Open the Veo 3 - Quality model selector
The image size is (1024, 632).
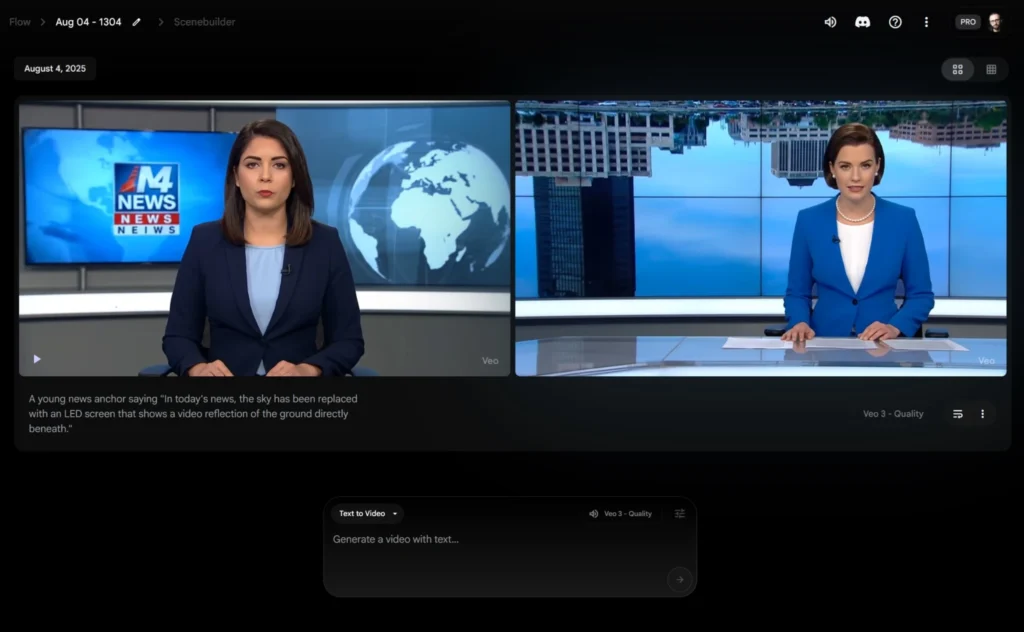coord(620,514)
